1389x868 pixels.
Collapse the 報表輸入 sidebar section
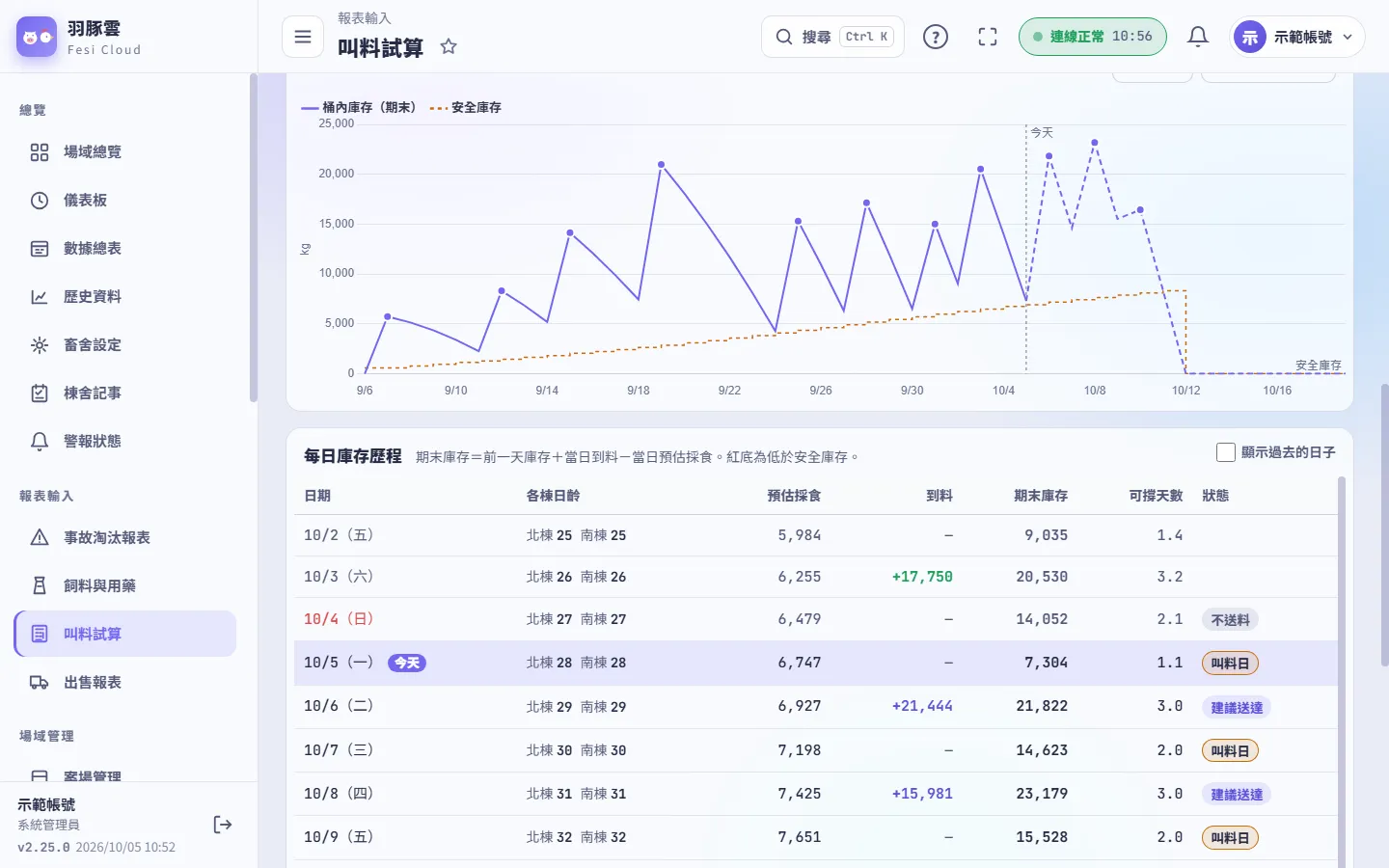pos(46,496)
